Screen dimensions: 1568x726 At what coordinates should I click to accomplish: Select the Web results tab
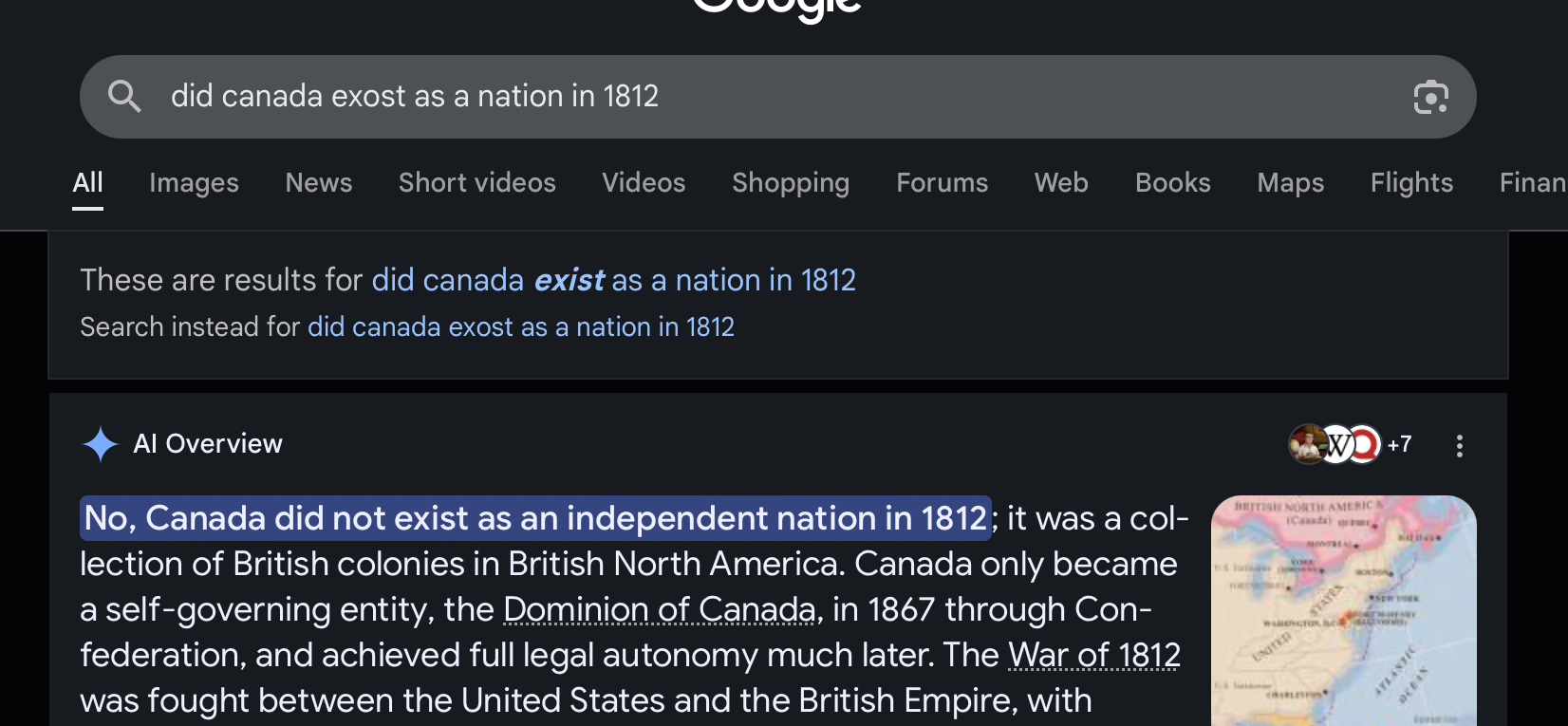1061,182
